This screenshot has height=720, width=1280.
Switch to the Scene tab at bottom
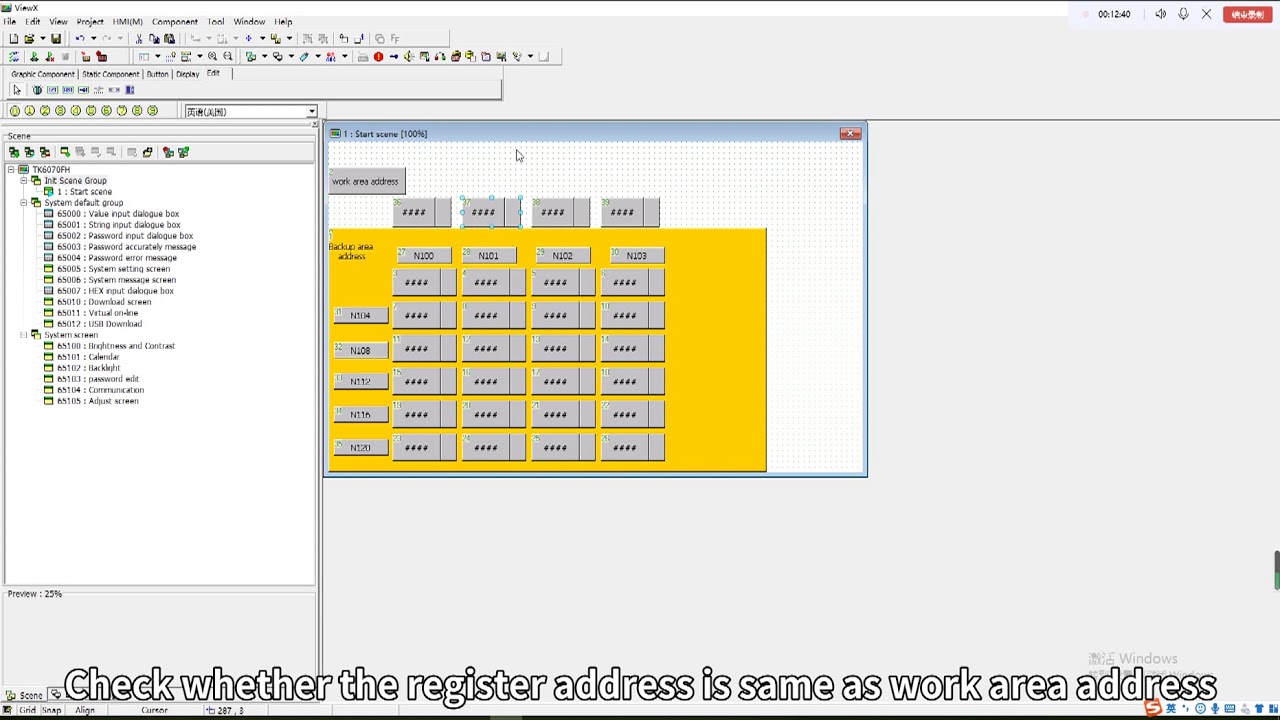pyautogui.click(x=25, y=695)
